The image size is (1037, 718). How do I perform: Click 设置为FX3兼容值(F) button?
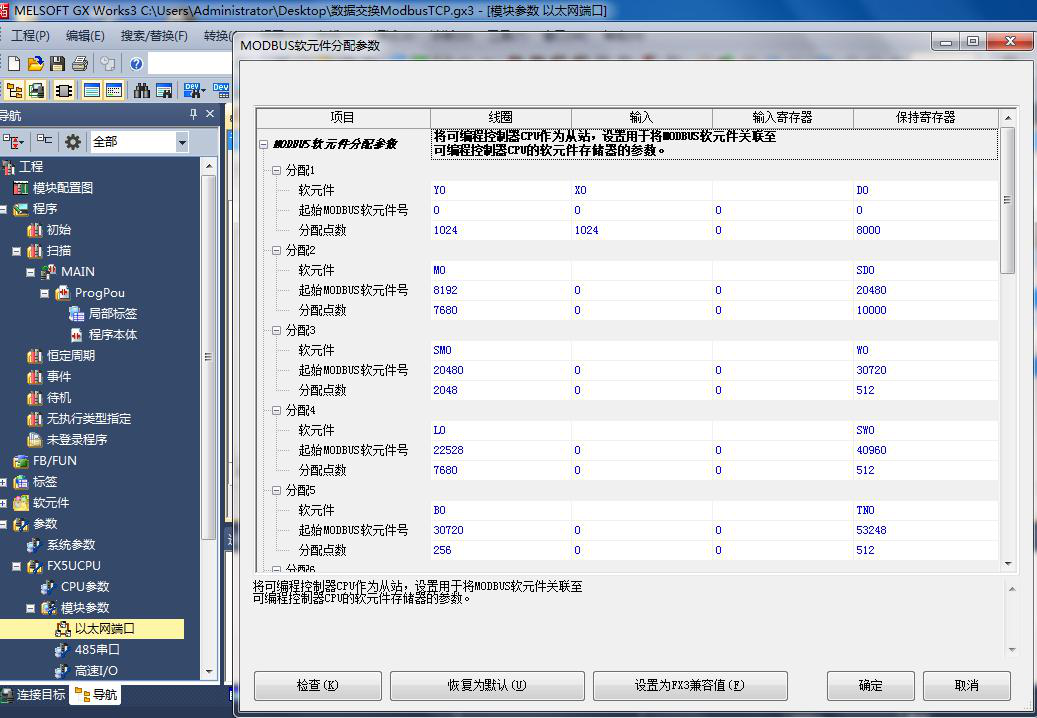coord(690,686)
